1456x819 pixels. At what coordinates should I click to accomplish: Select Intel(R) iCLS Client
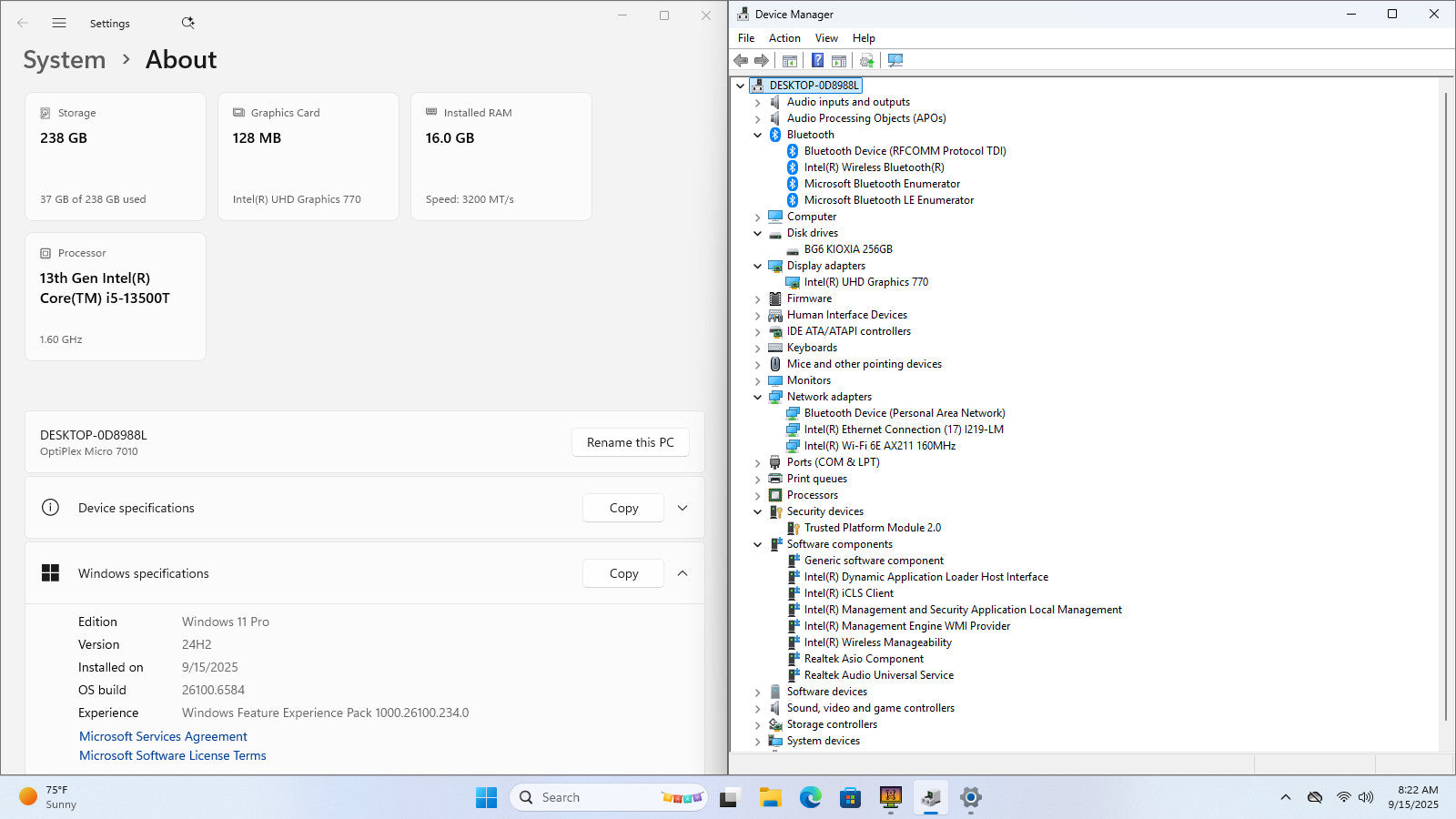848,593
